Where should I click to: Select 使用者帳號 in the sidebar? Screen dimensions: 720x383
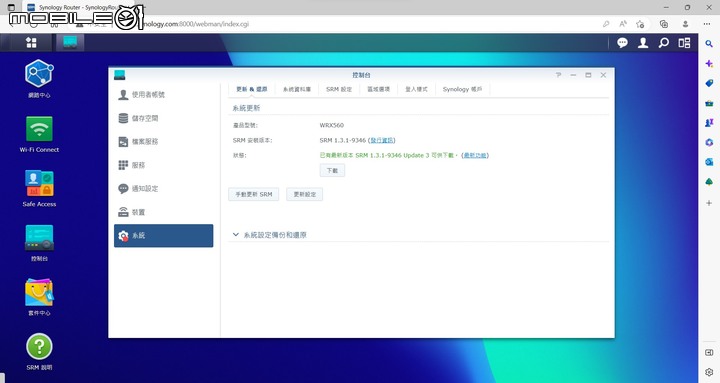coord(163,95)
